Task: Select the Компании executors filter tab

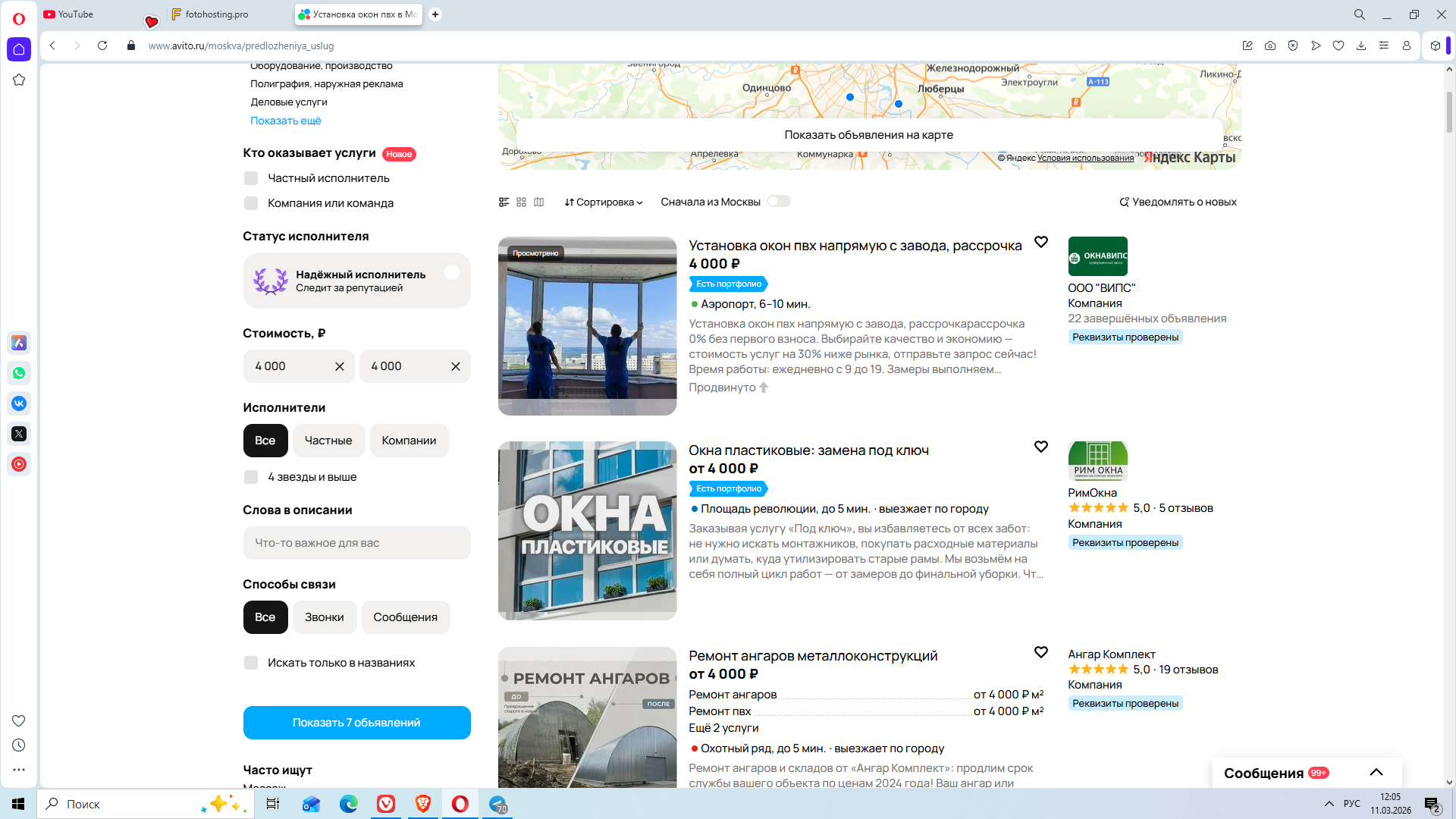Action: point(409,441)
